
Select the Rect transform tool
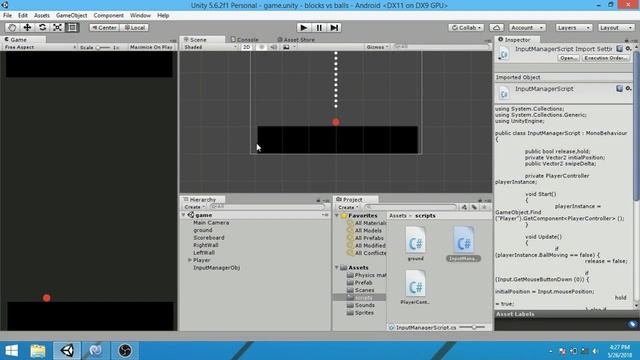(72, 27)
